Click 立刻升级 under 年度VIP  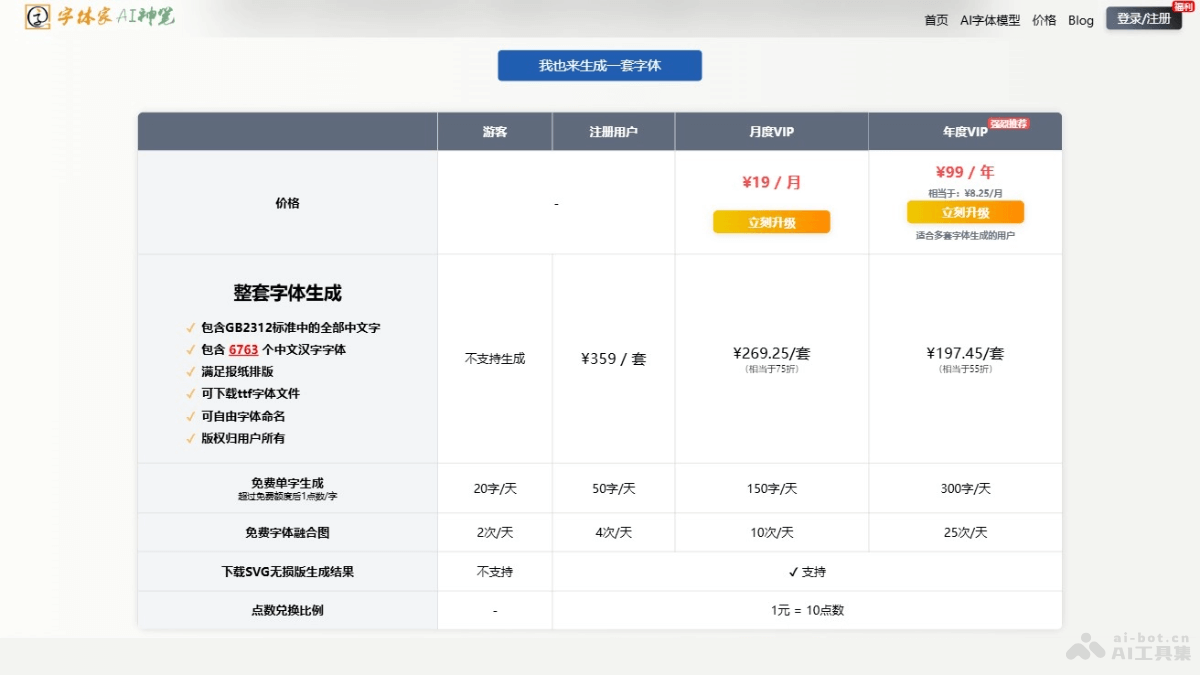(x=964, y=212)
